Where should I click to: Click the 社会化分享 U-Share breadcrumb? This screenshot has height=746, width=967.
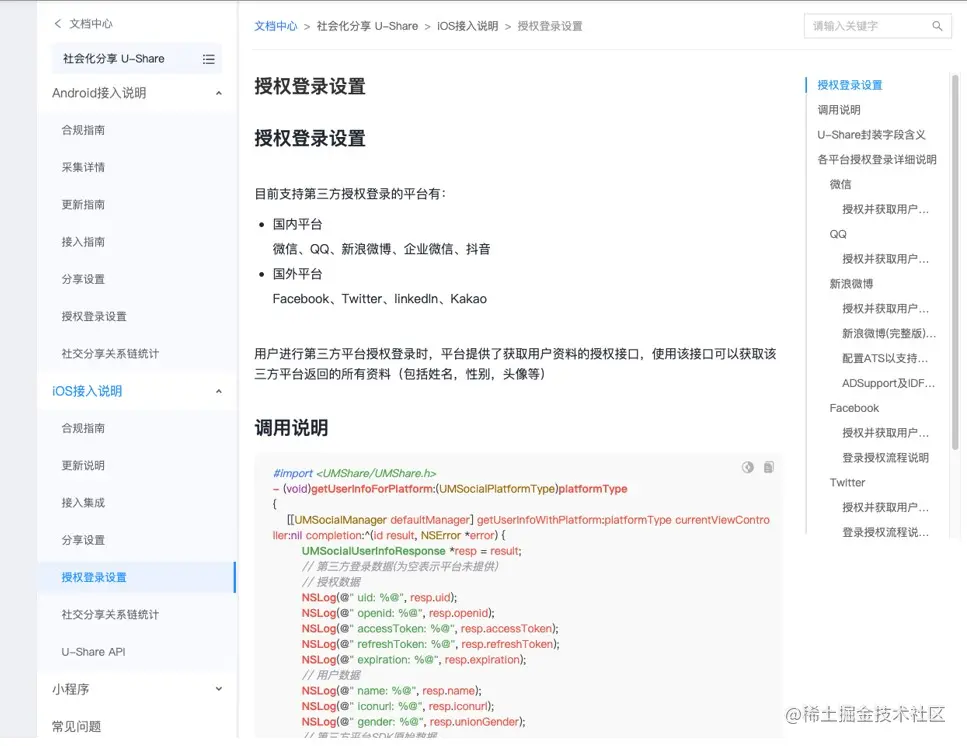tap(367, 26)
